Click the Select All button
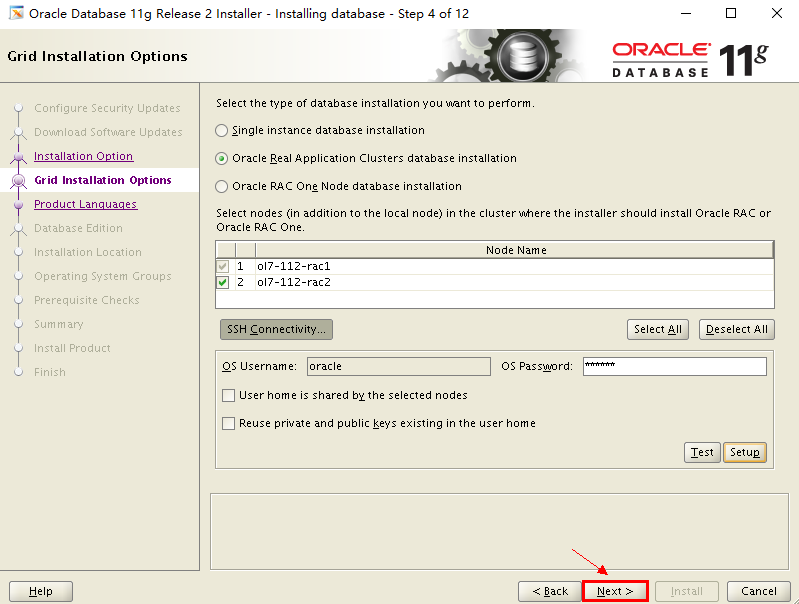Image resolution: width=799 pixels, height=604 pixels. click(x=658, y=329)
